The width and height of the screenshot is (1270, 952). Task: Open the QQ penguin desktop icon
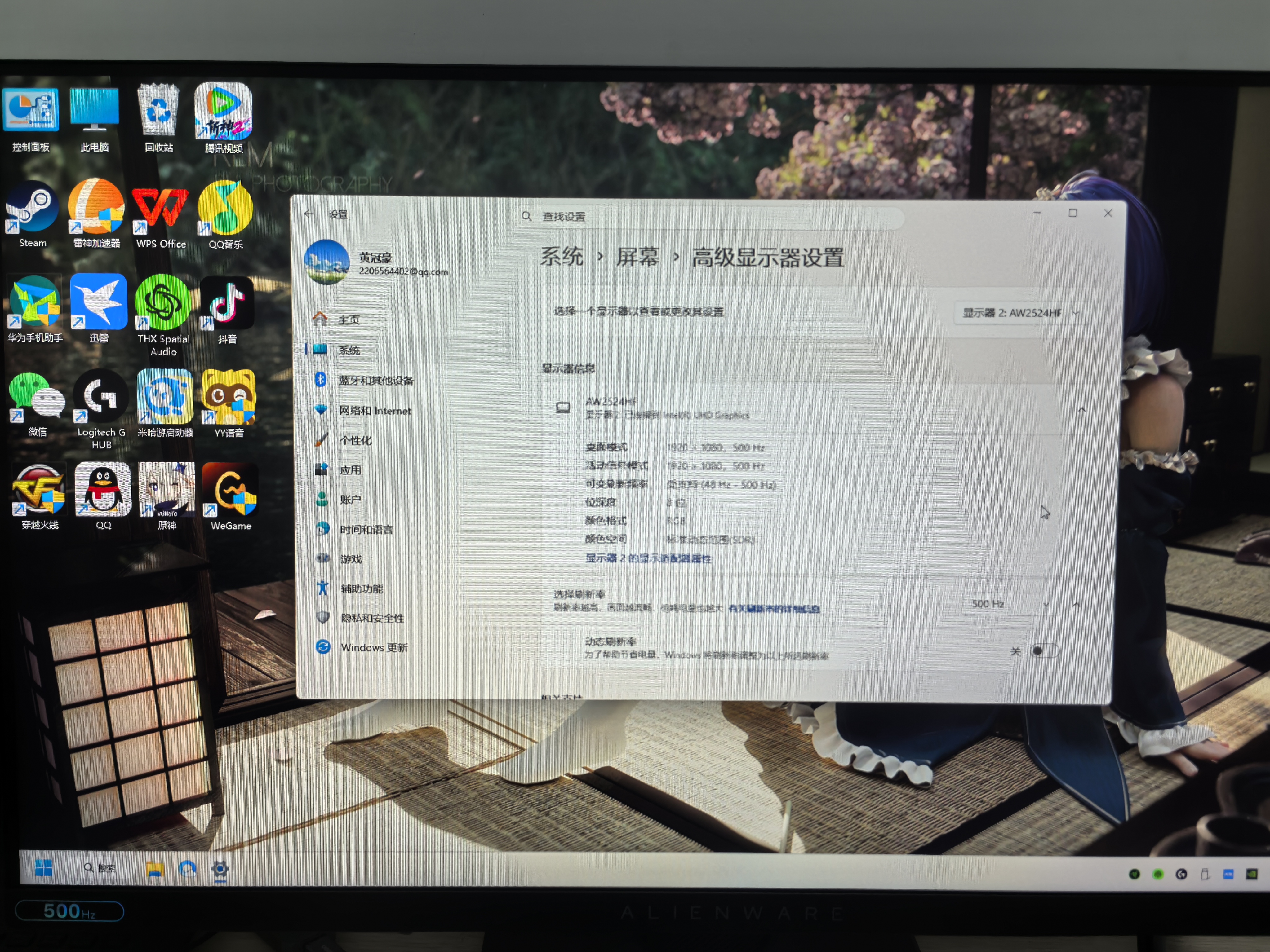click(103, 496)
